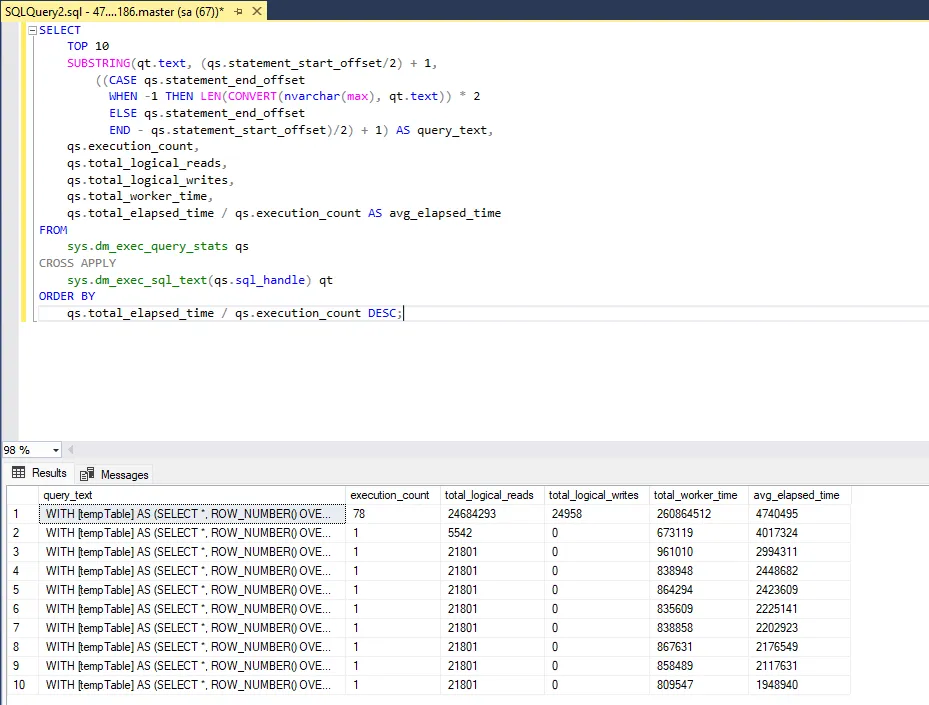Switch to the Messages tab
The height and width of the screenshot is (705, 929).
(115, 475)
